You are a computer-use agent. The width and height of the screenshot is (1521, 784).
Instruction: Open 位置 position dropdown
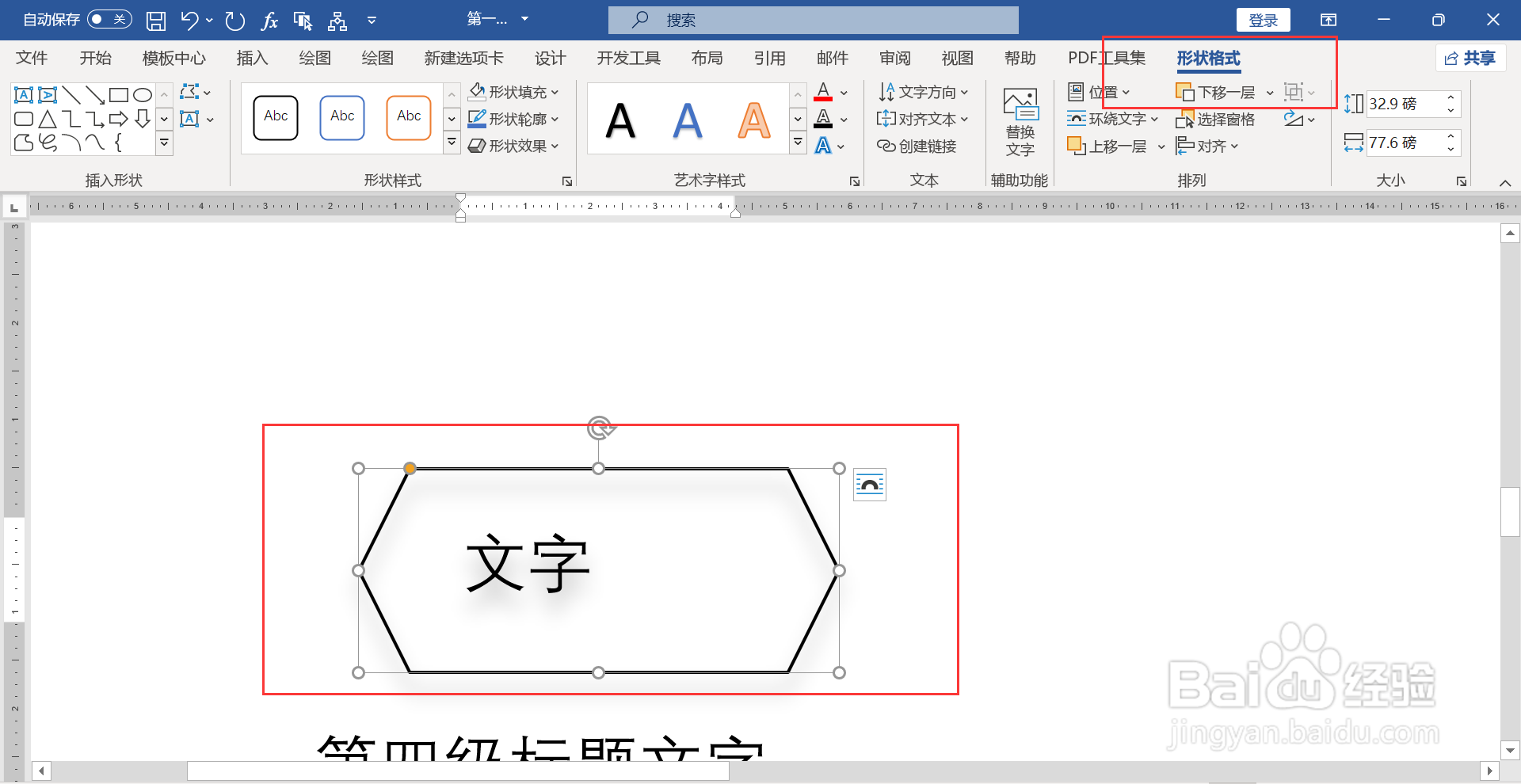point(1099,93)
